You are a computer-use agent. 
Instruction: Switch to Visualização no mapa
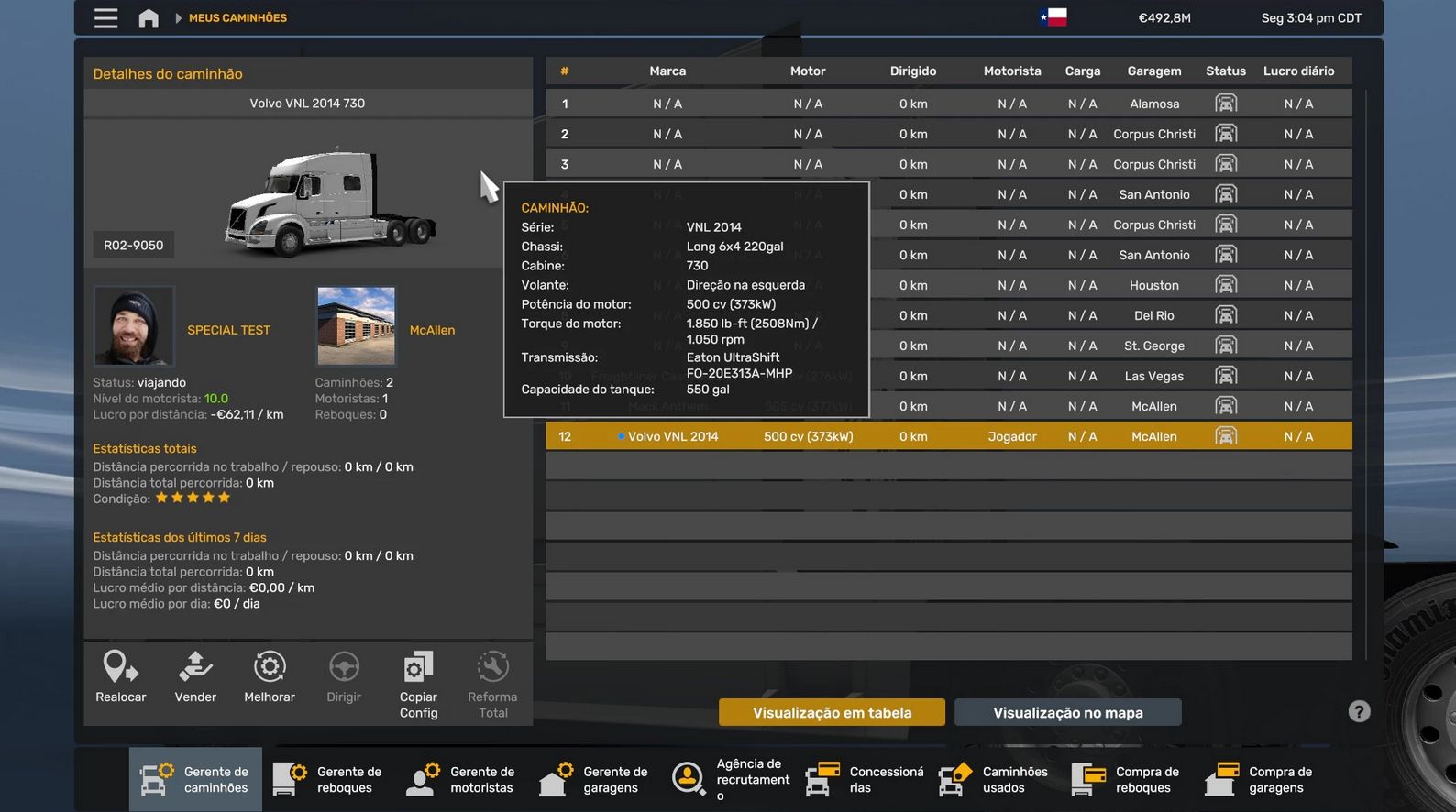[1067, 712]
